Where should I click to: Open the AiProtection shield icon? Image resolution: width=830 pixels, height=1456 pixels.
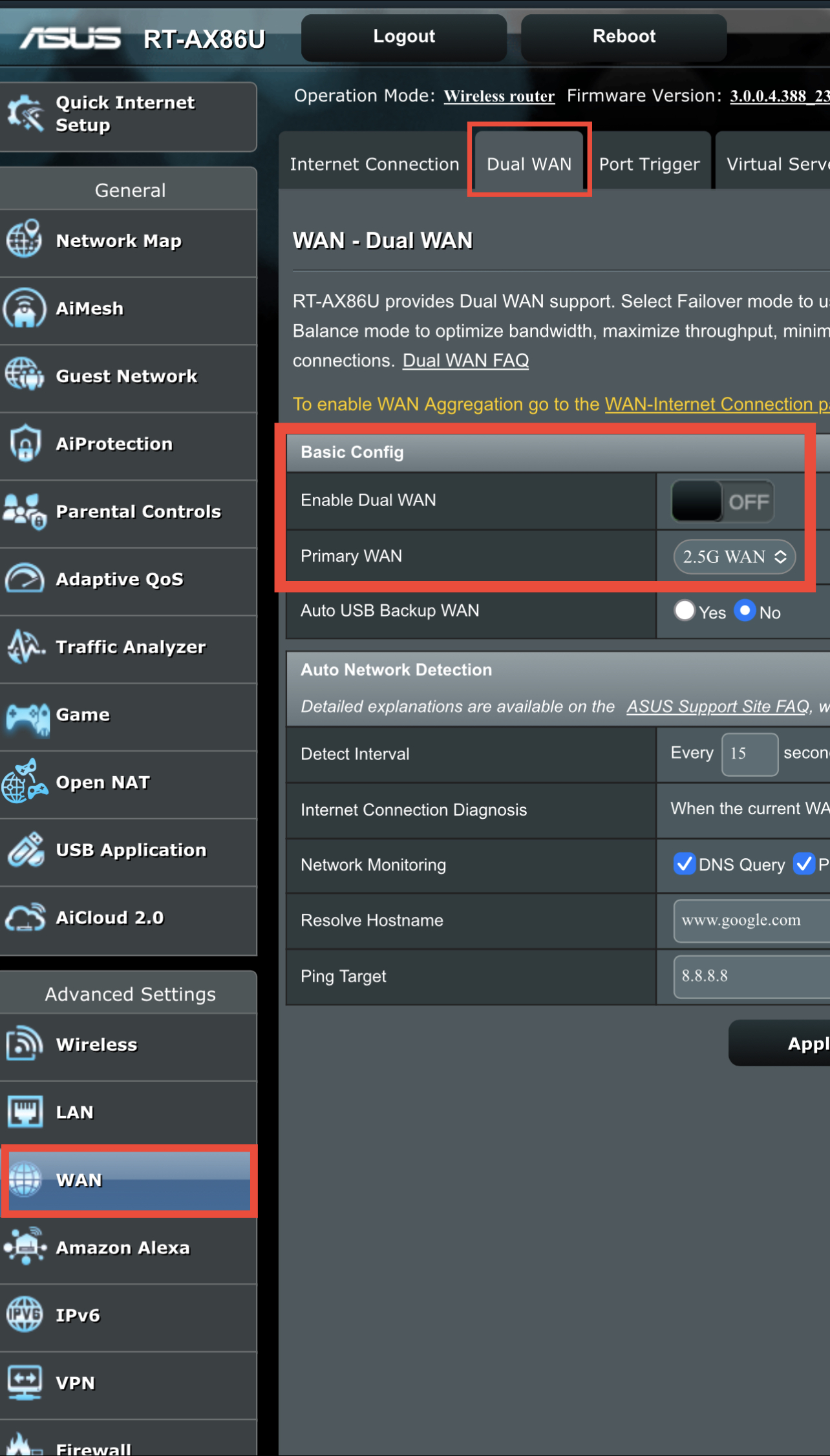[x=25, y=443]
